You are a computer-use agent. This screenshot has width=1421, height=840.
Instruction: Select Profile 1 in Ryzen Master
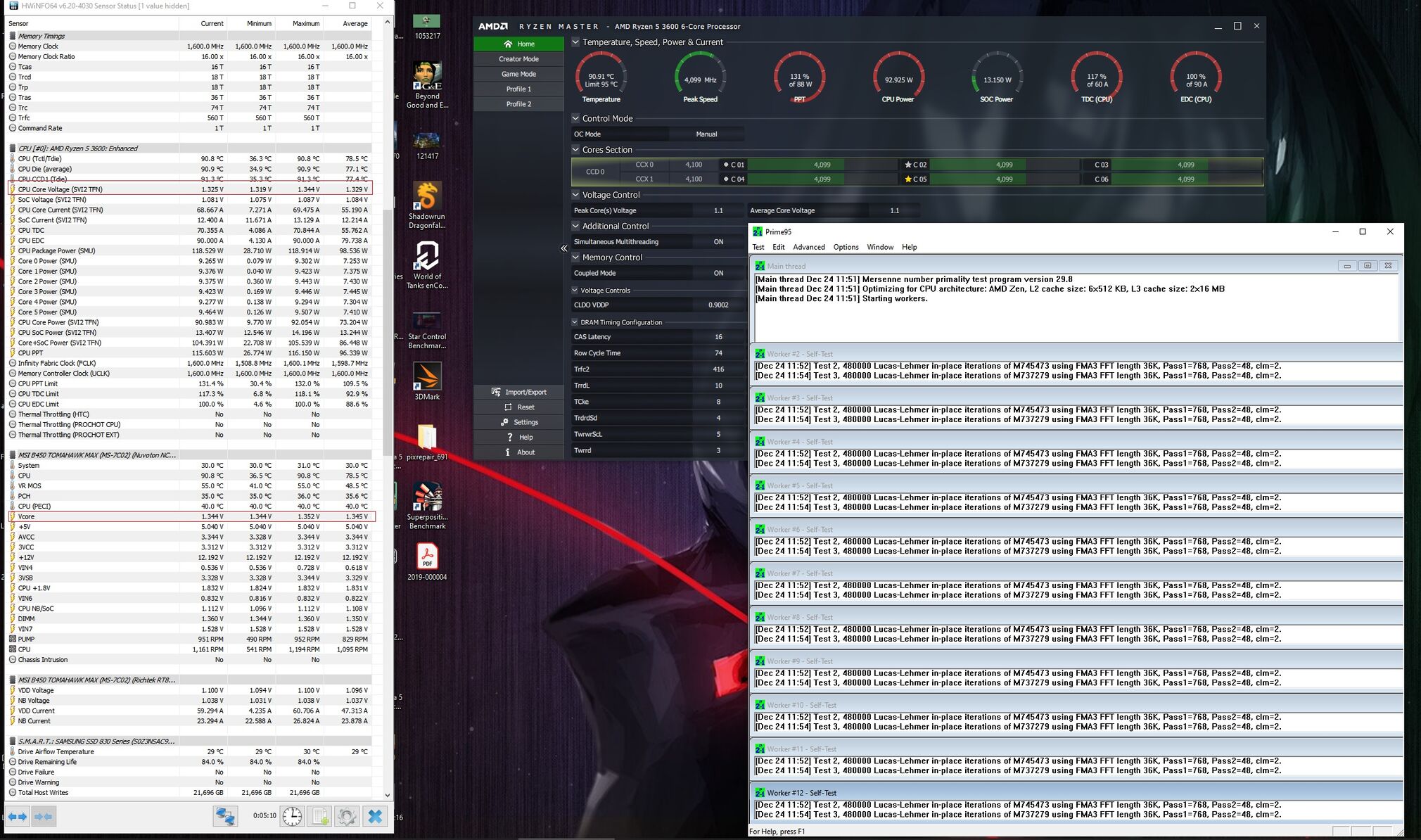point(518,89)
